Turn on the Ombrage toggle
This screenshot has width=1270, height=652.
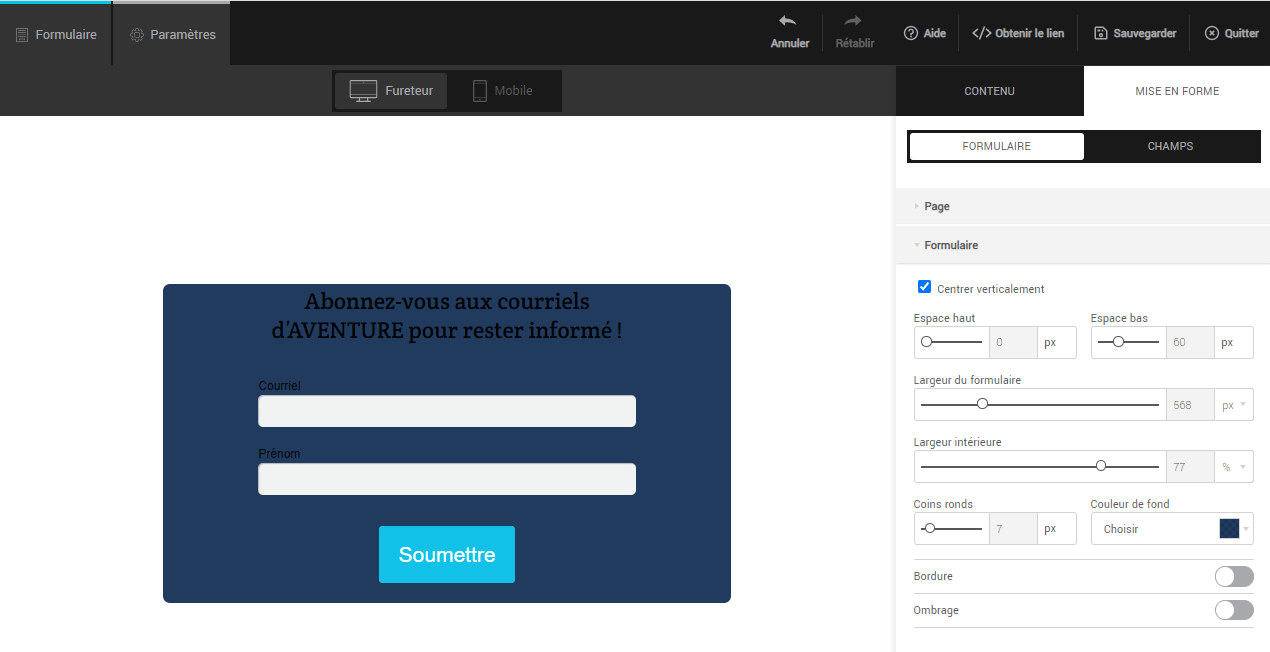tap(1233, 610)
